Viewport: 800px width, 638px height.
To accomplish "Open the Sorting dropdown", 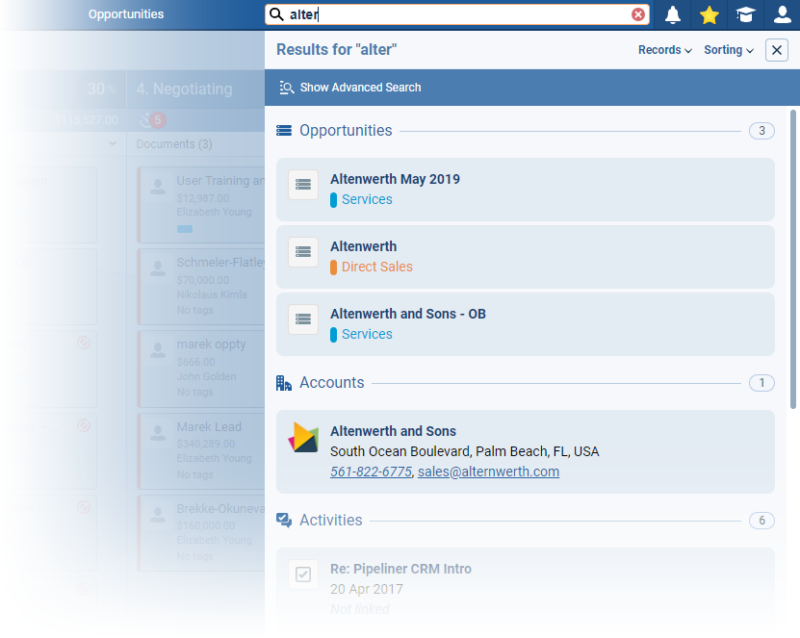I will [728, 50].
